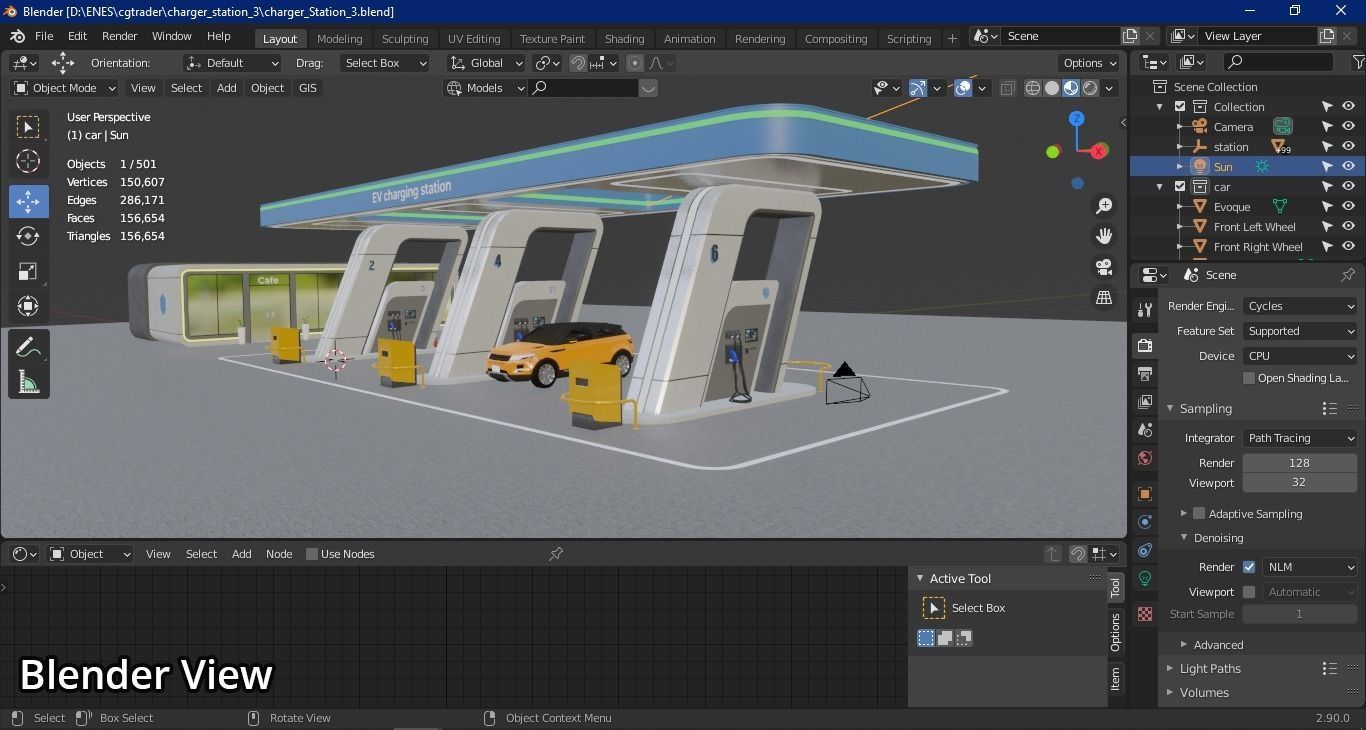Select the Transform tool

pos(28,306)
